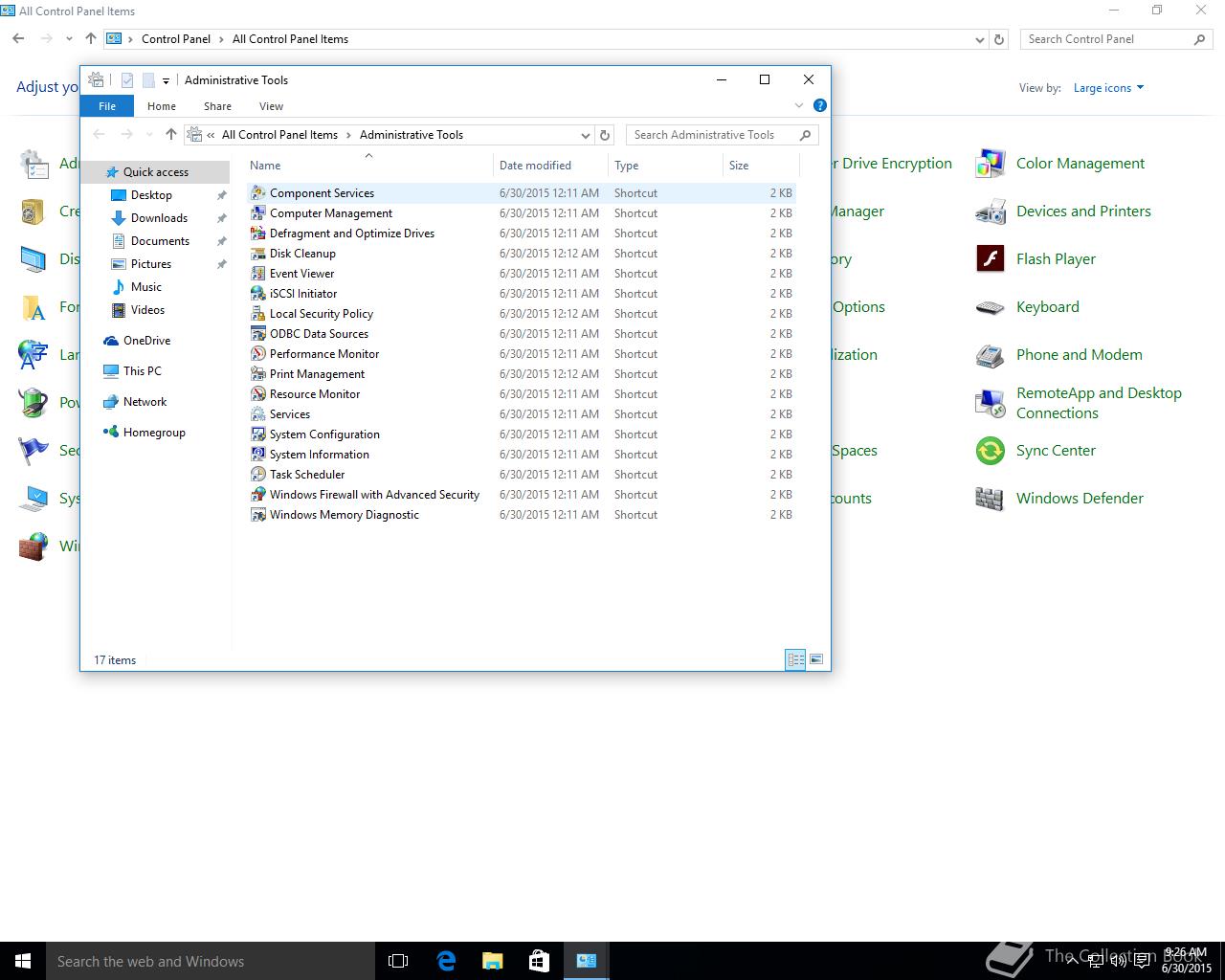Viewport: 1225px width, 980px height.
Task: Open View by Large icons dropdown
Action: coord(1108,88)
